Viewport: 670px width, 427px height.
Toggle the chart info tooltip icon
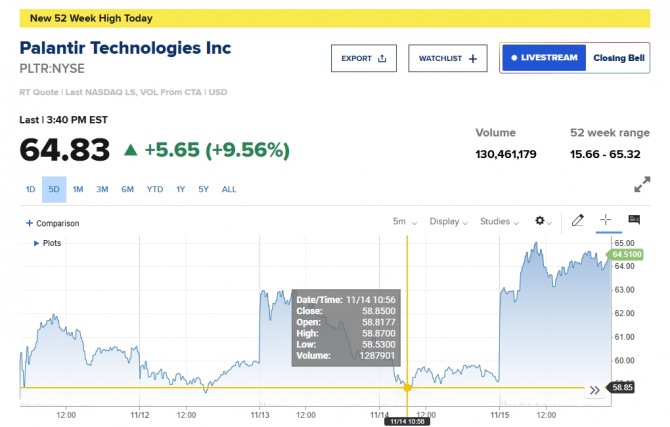(x=634, y=221)
